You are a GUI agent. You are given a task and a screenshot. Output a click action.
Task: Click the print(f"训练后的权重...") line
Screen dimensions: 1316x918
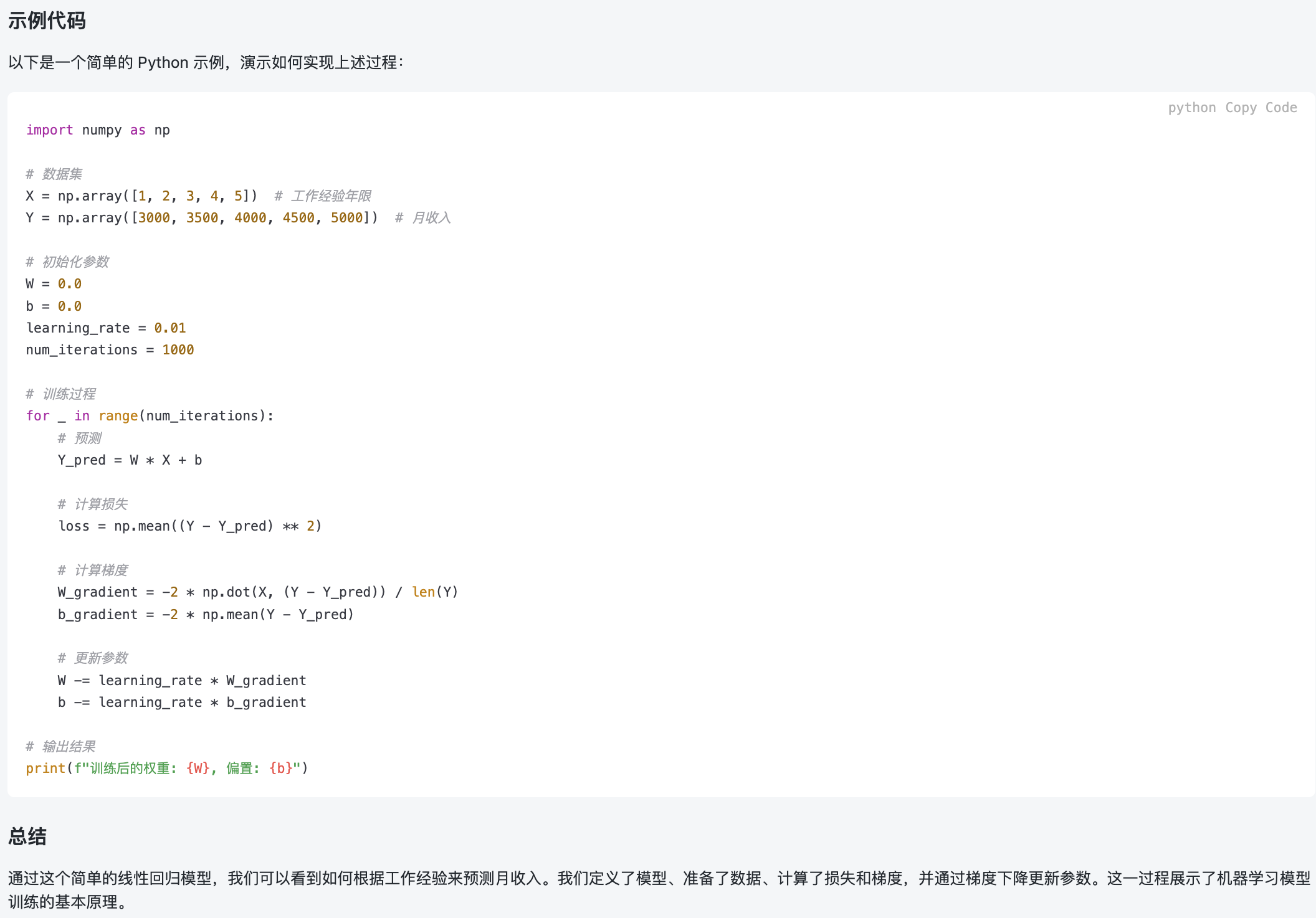[x=167, y=769]
